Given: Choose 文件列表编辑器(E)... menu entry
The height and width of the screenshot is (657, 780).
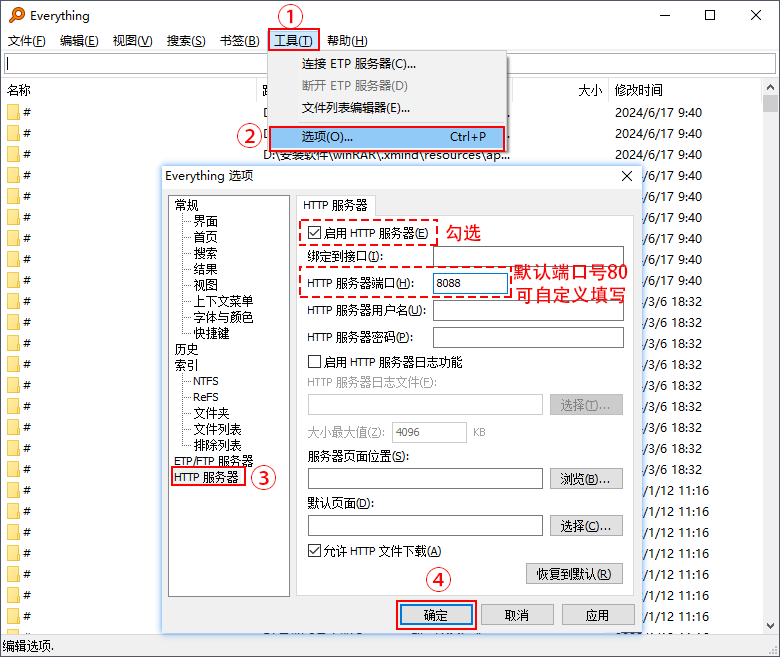Looking at the screenshot, I should 356,107.
